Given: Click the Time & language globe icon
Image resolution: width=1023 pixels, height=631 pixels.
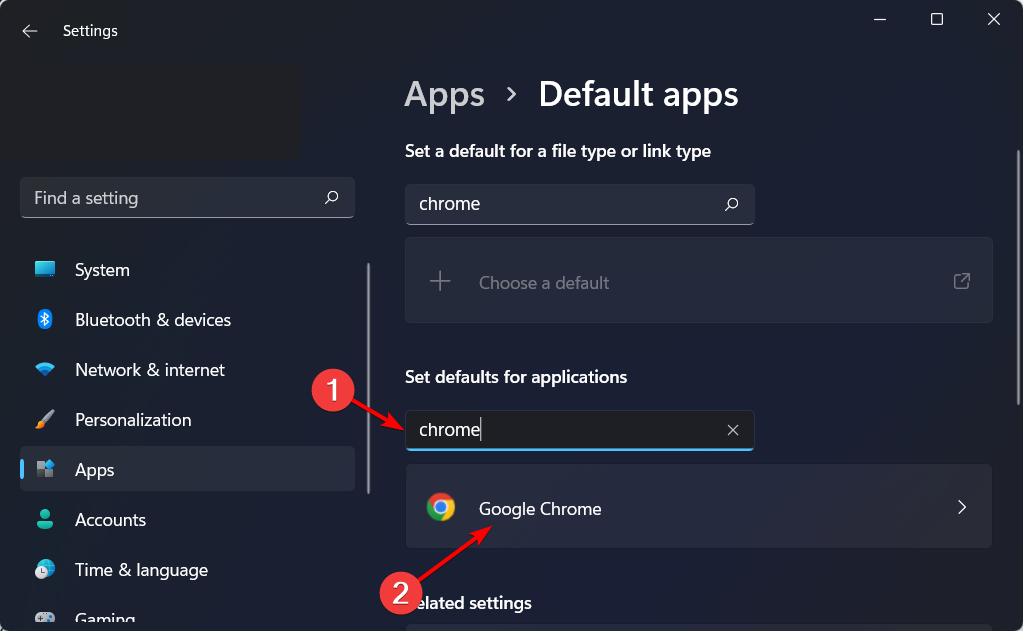Looking at the screenshot, I should tap(45, 569).
